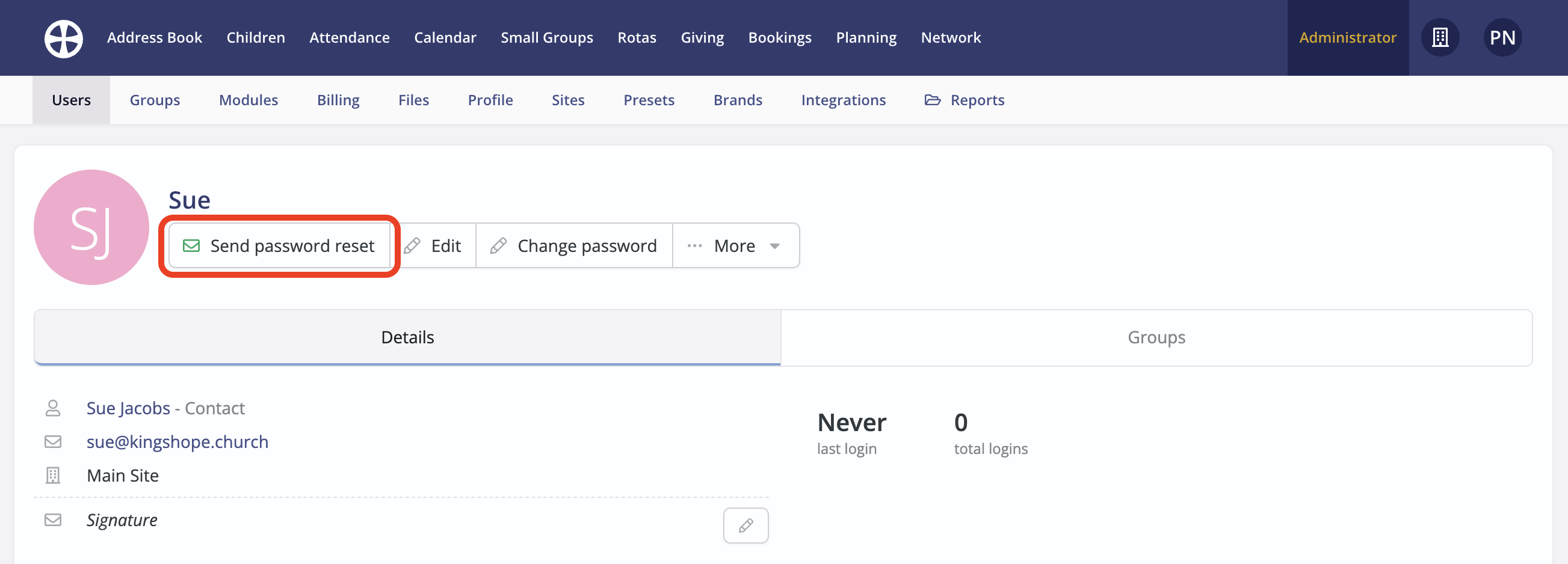Image resolution: width=1568 pixels, height=564 pixels.
Task: Click the person icon beside Sue Jacobs
Action: pyautogui.click(x=54, y=408)
